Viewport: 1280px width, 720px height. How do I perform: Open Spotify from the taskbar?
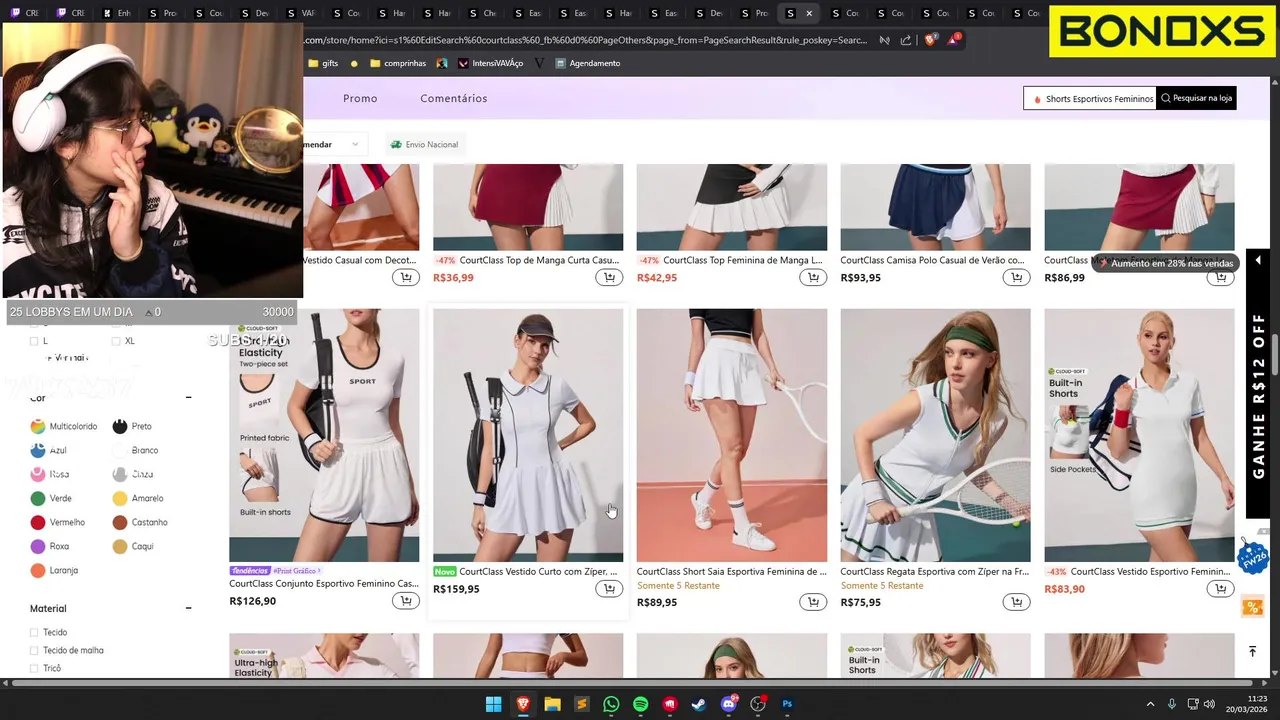pyautogui.click(x=640, y=704)
